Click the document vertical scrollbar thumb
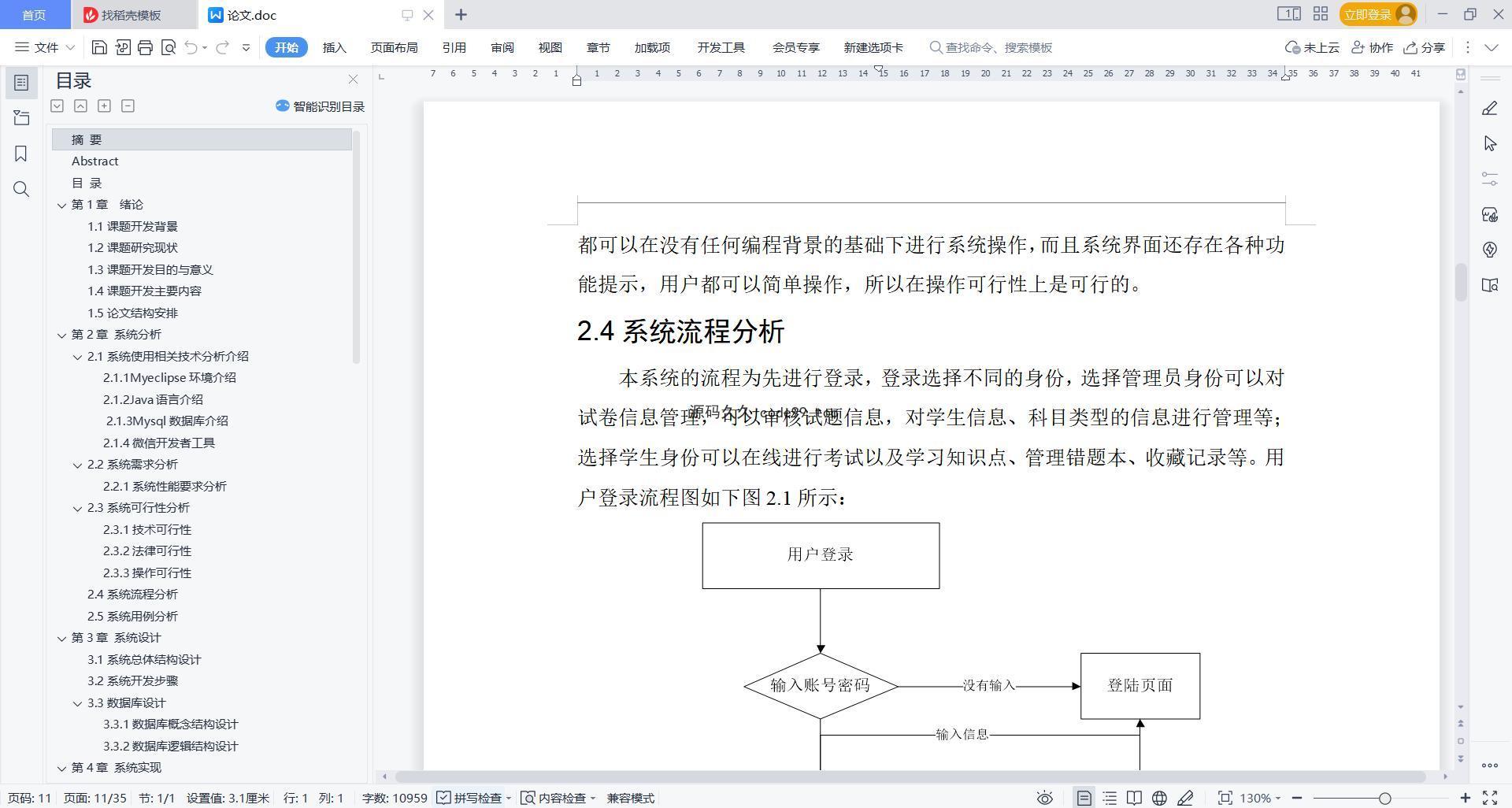Screen dimensions: 1512x808 point(1461,282)
